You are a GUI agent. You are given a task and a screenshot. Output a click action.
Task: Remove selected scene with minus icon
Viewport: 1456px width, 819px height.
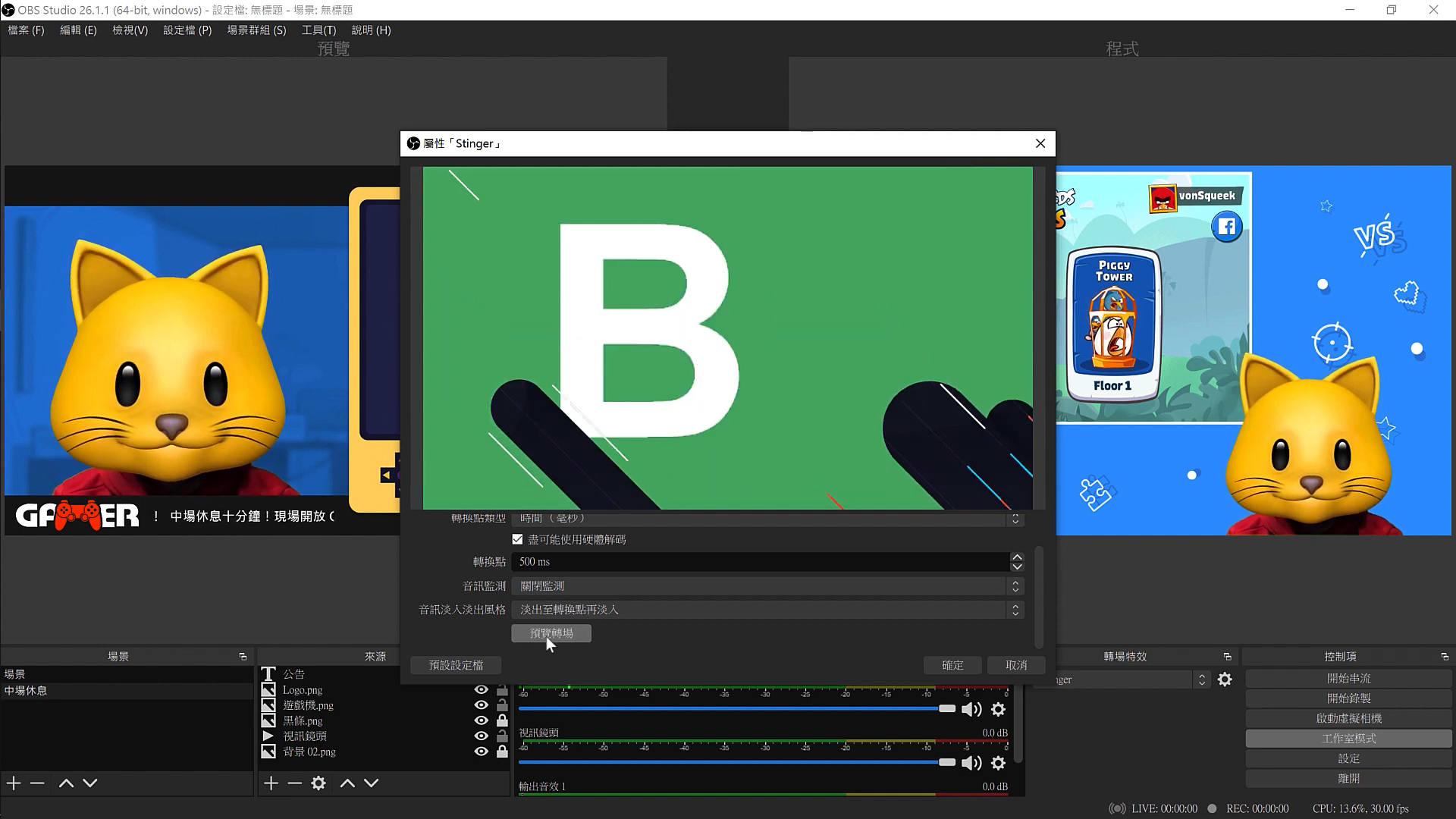point(37,783)
